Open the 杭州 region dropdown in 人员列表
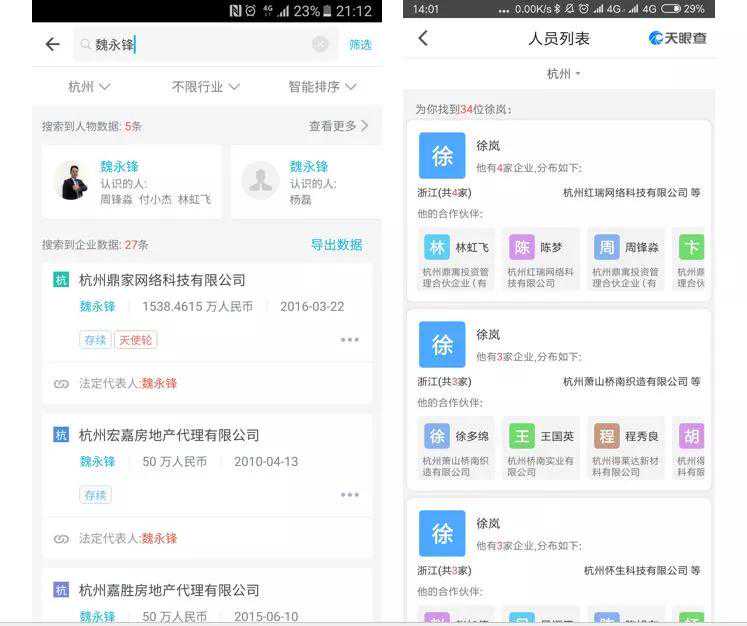Screen dimensions: 747x626 coord(563,74)
